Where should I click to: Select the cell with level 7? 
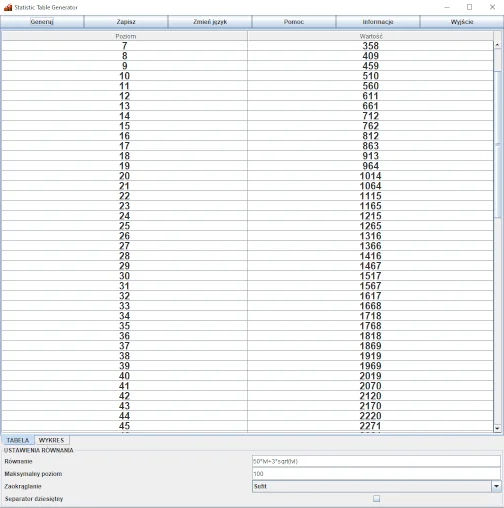(x=125, y=46)
